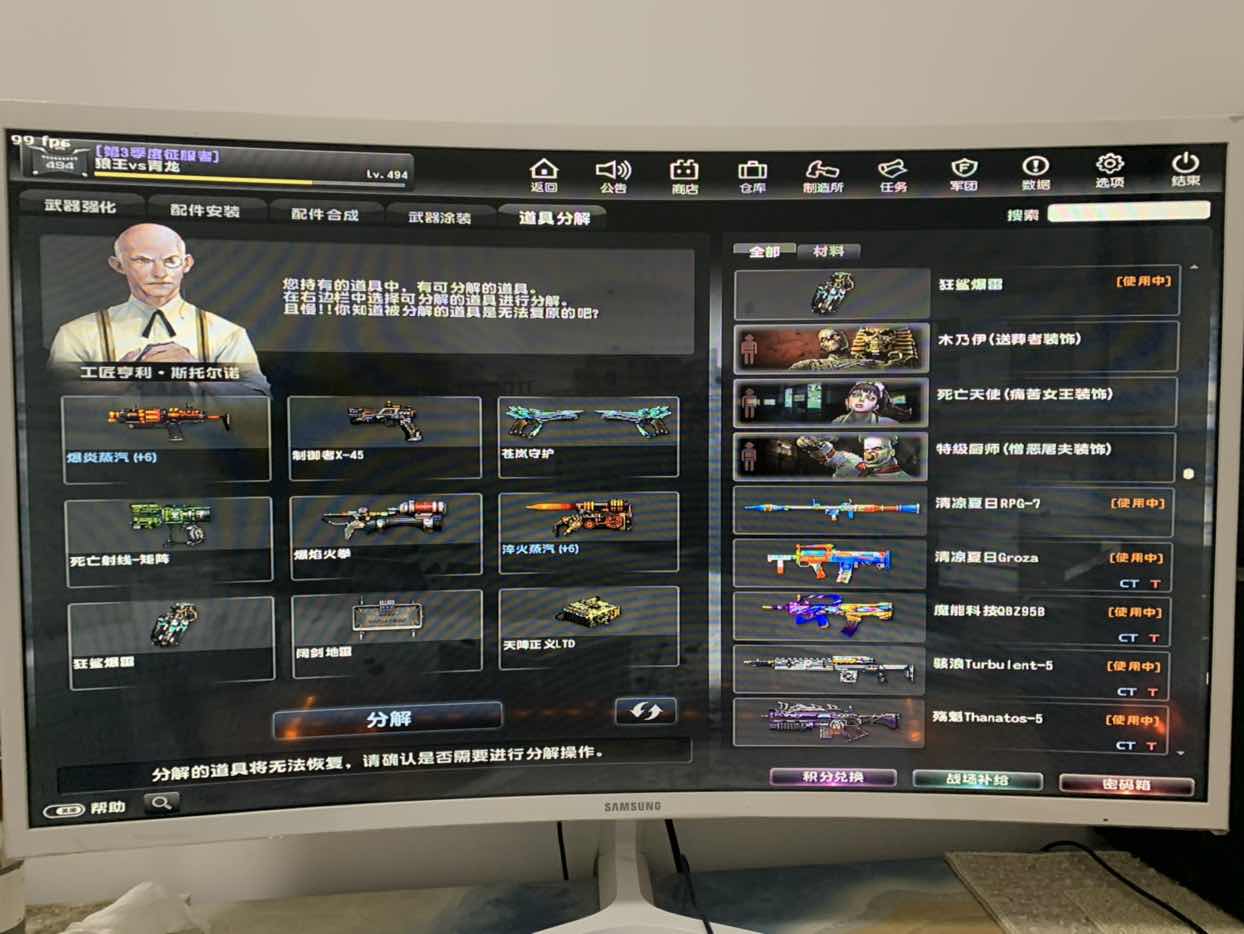Click the 死亡天使 costume image
Image resolution: width=1244 pixels, height=934 pixels.
830,403
